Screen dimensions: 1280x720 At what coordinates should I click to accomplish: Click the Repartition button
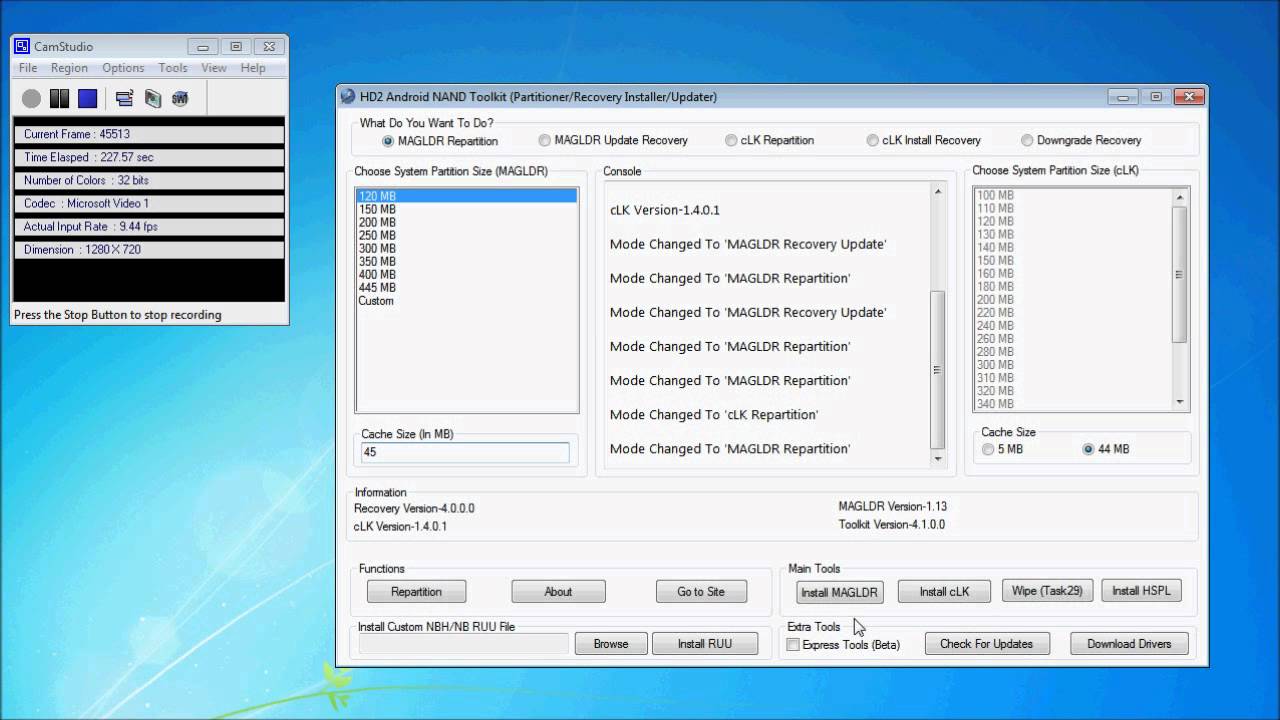pyautogui.click(x=417, y=592)
